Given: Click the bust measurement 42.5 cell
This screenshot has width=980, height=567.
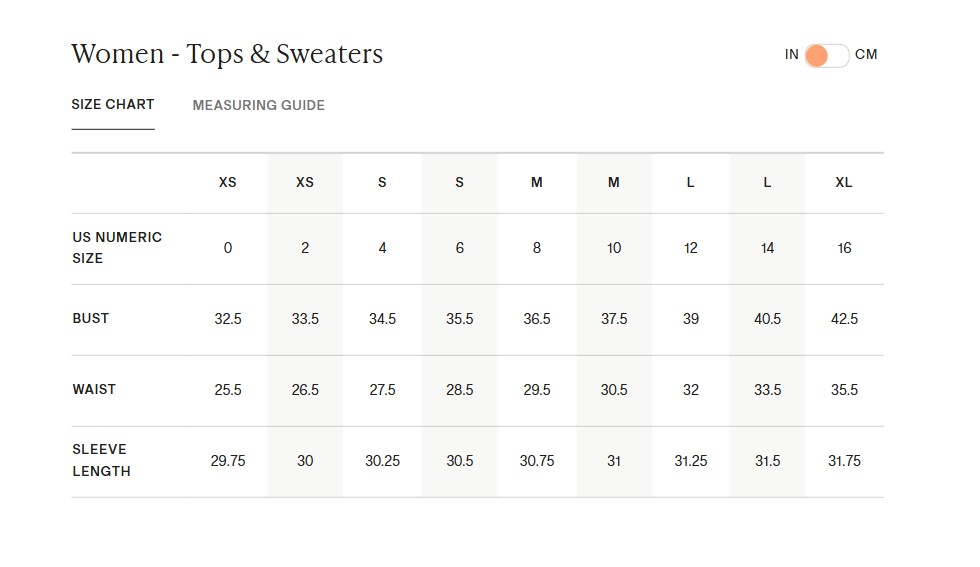Looking at the screenshot, I should (844, 319).
